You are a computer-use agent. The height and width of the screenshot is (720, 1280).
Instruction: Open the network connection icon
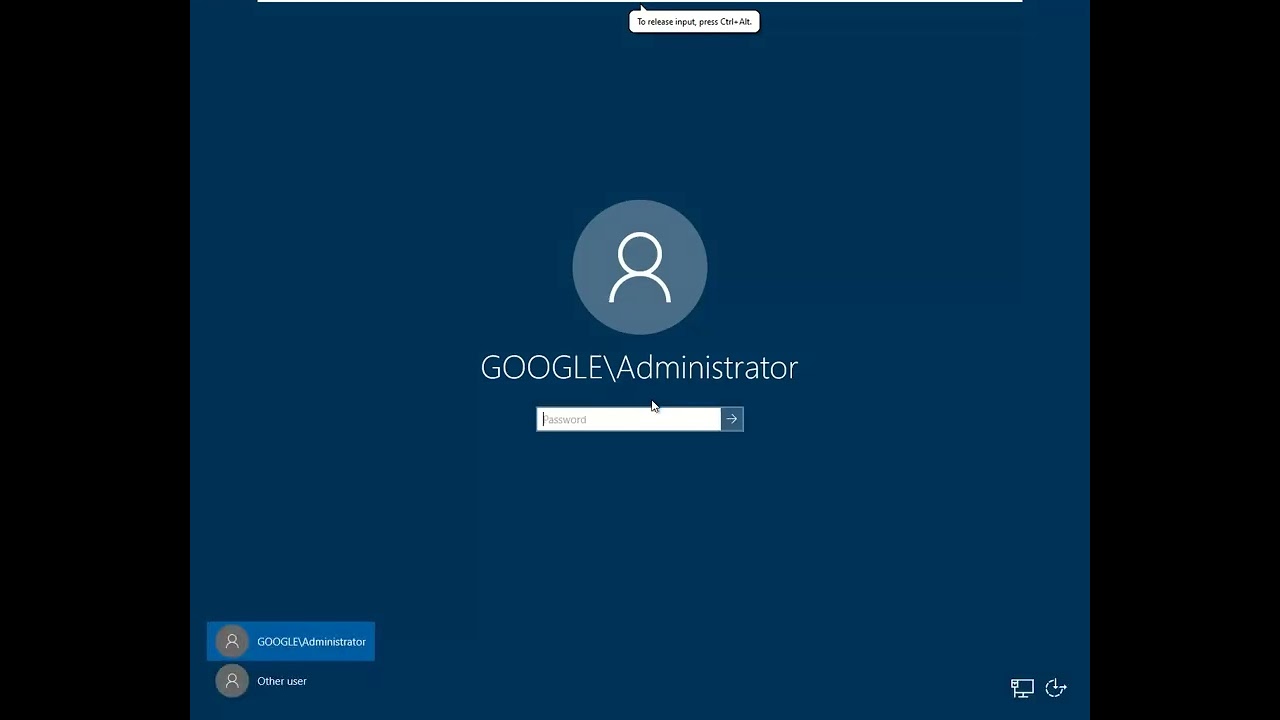[1022, 688]
